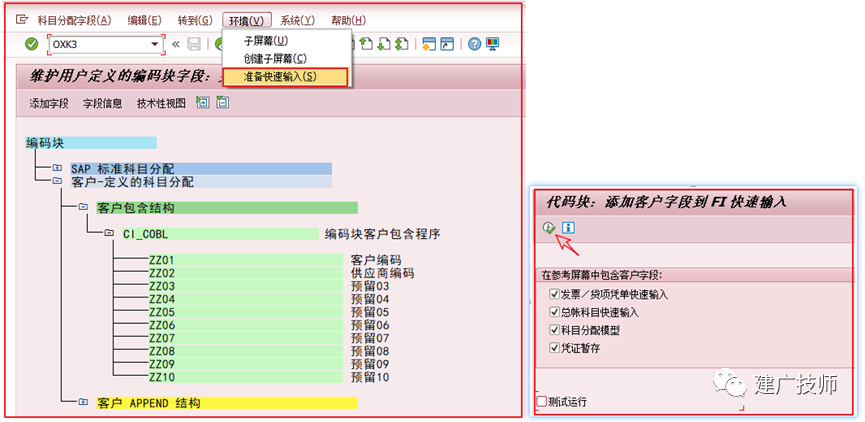Select field ZZ01 客户编码
Viewport: 865px width, 422px height.
coord(245,260)
